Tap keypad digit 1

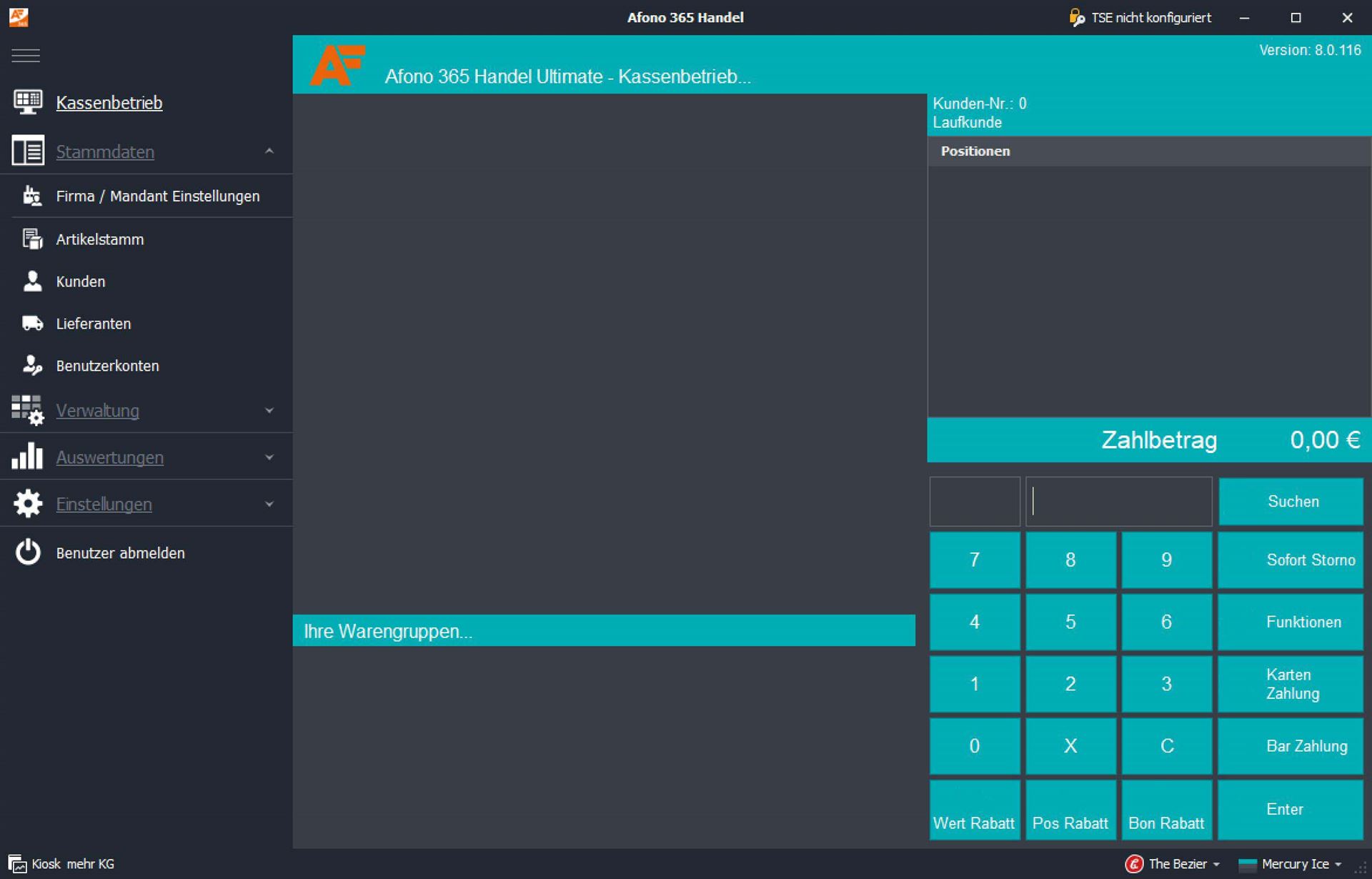975,684
